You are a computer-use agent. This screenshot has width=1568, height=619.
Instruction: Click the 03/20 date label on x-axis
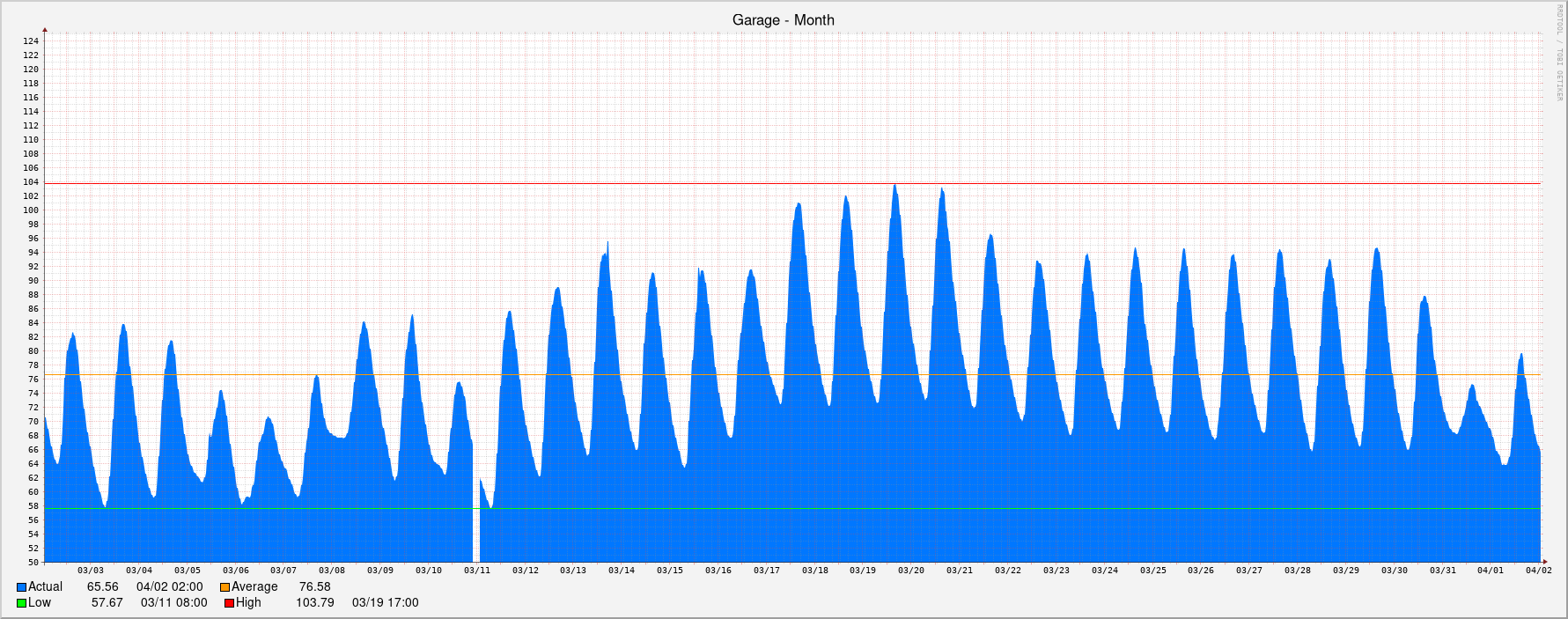[911, 571]
